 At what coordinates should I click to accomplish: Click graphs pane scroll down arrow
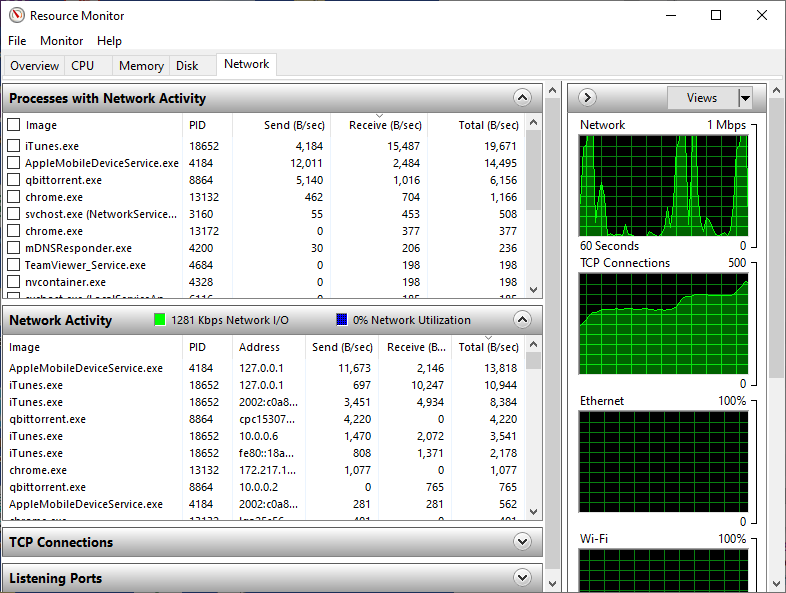click(x=776, y=583)
